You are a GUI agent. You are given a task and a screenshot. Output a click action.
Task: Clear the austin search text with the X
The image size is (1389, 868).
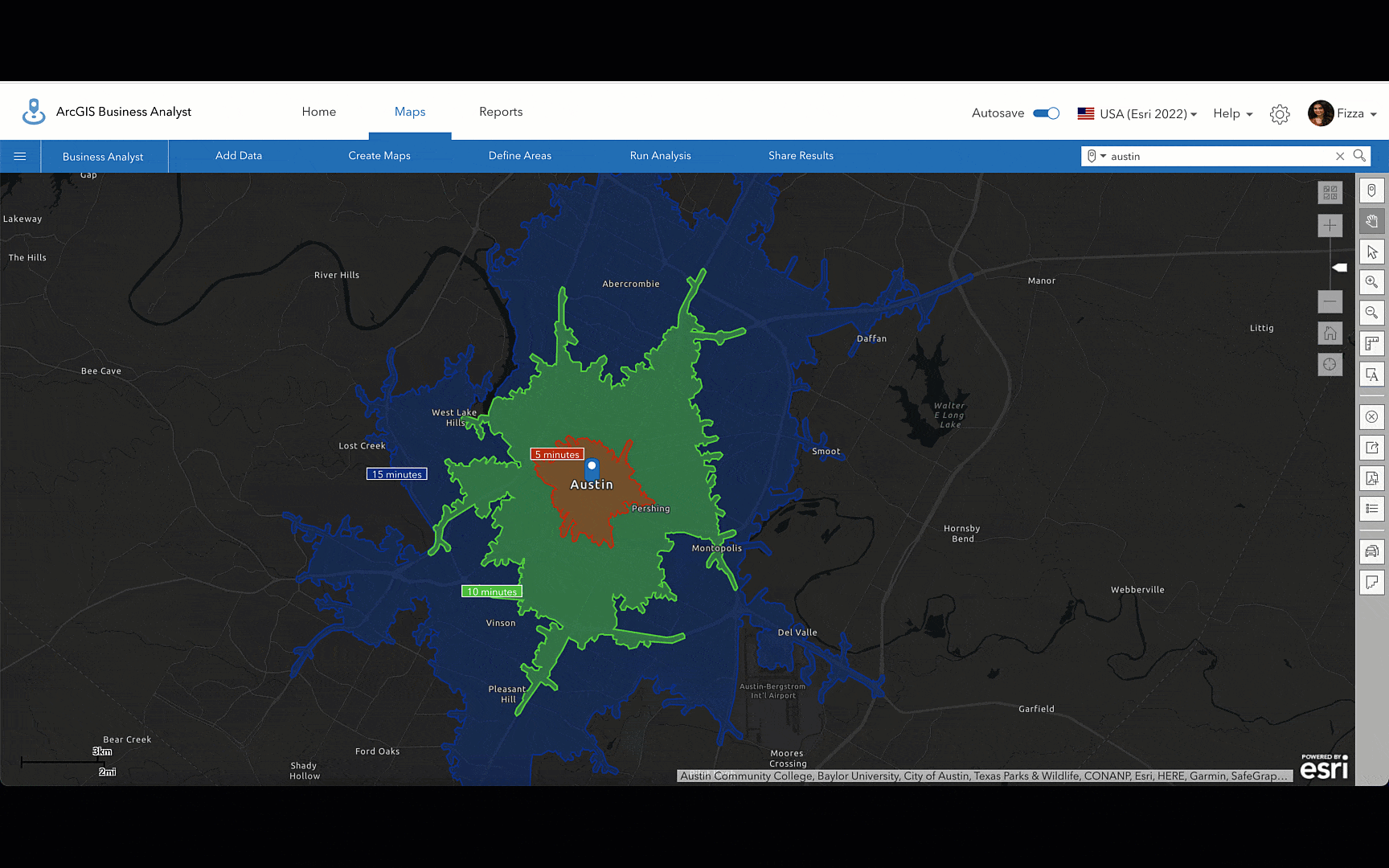click(1340, 156)
